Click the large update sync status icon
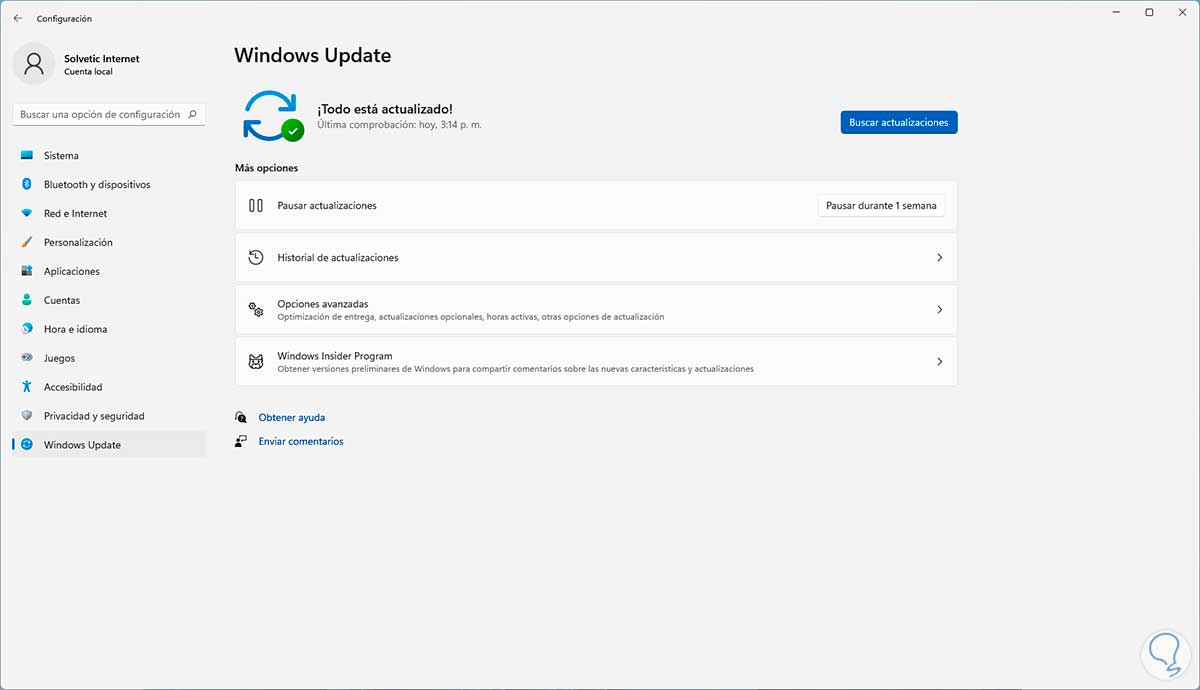The height and width of the screenshot is (690, 1200). point(272,116)
